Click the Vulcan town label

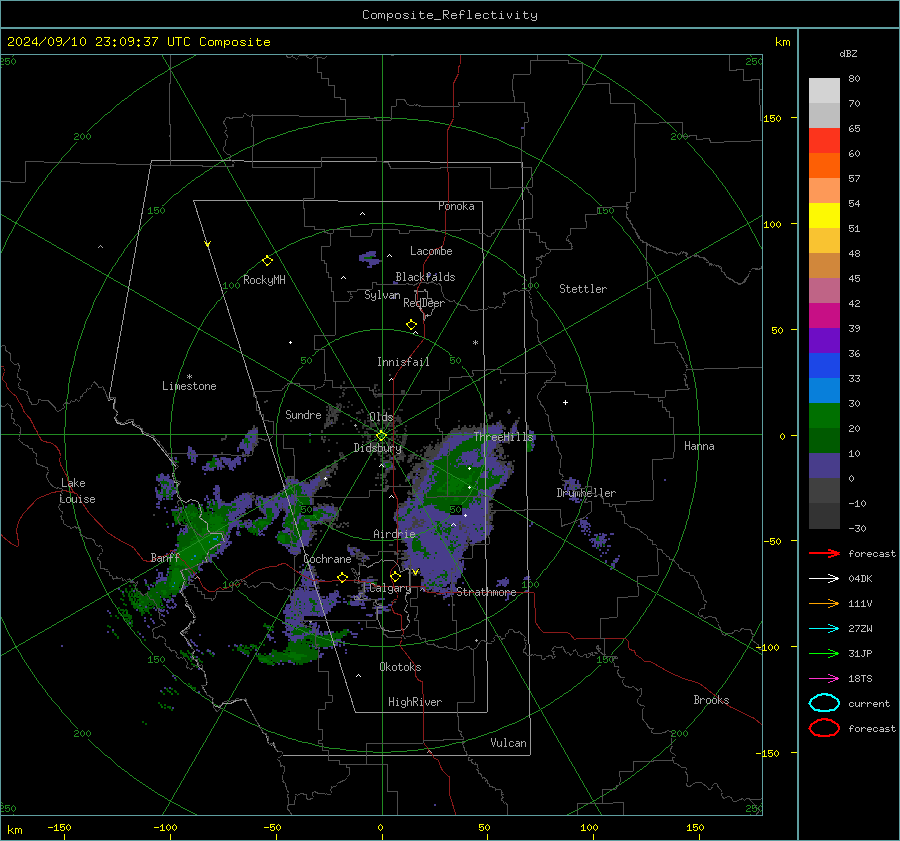tap(509, 743)
